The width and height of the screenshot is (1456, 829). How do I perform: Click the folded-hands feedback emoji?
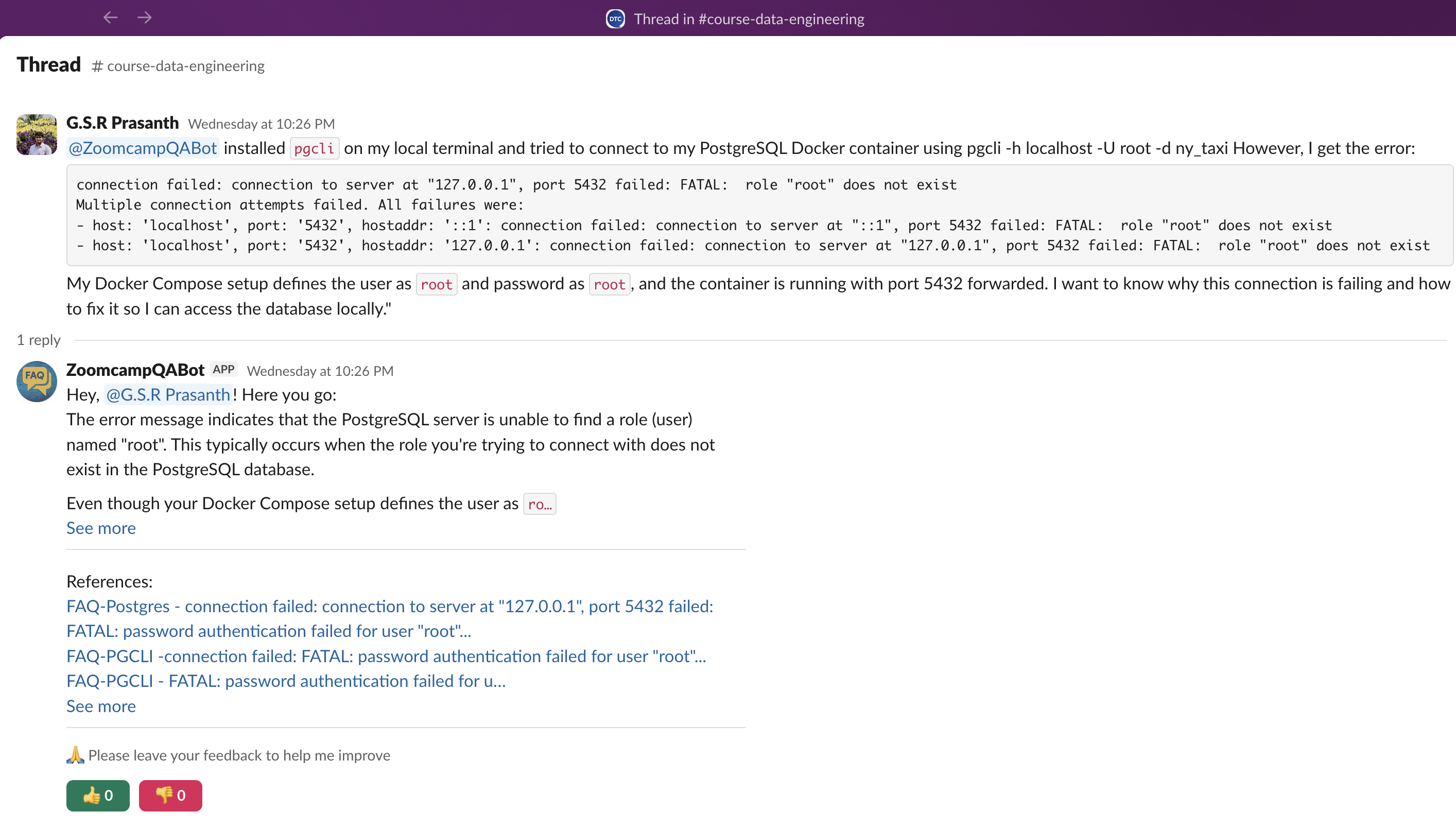click(x=75, y=754)
